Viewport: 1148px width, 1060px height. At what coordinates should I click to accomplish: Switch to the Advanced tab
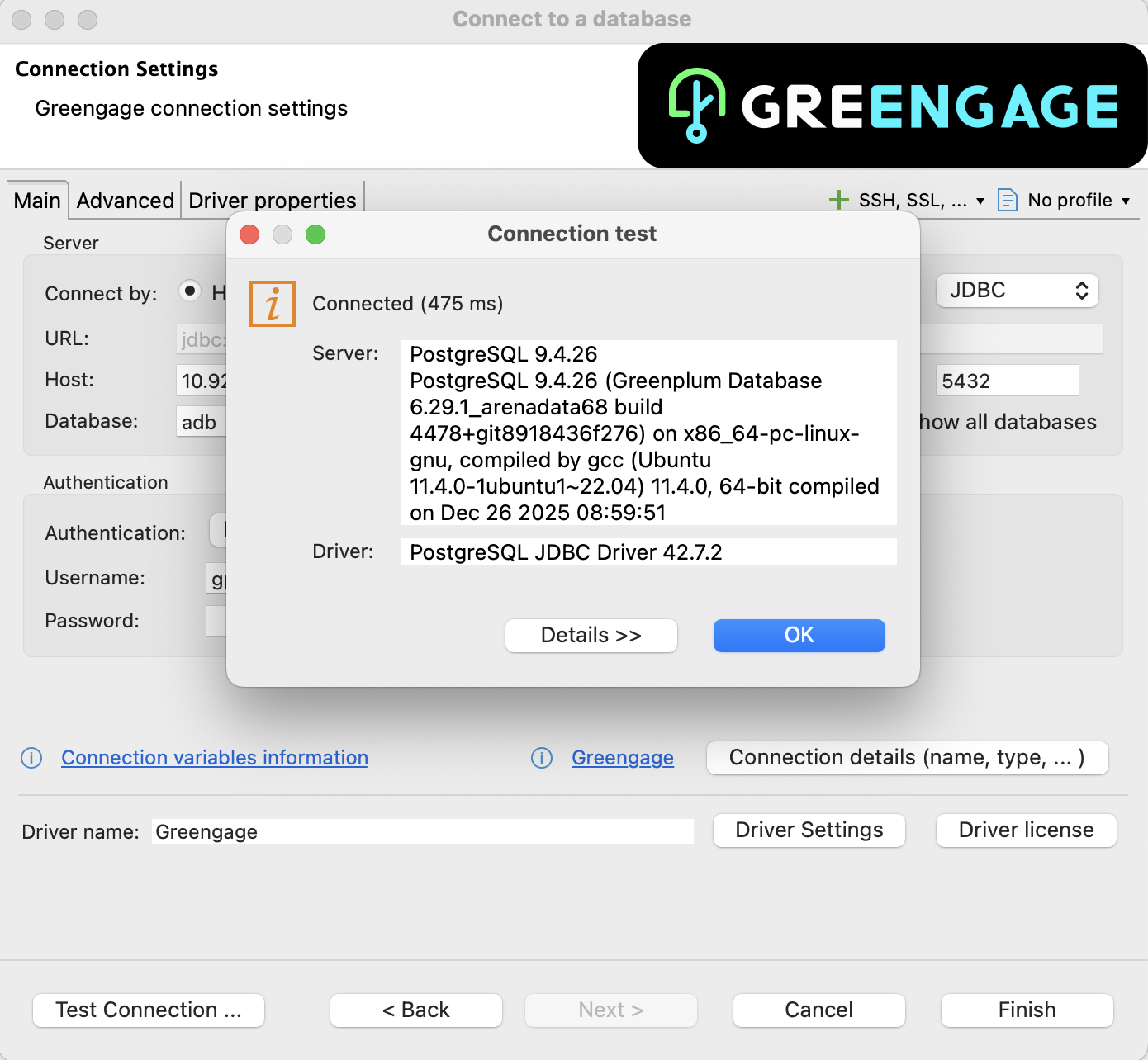(x=126, y=201)
